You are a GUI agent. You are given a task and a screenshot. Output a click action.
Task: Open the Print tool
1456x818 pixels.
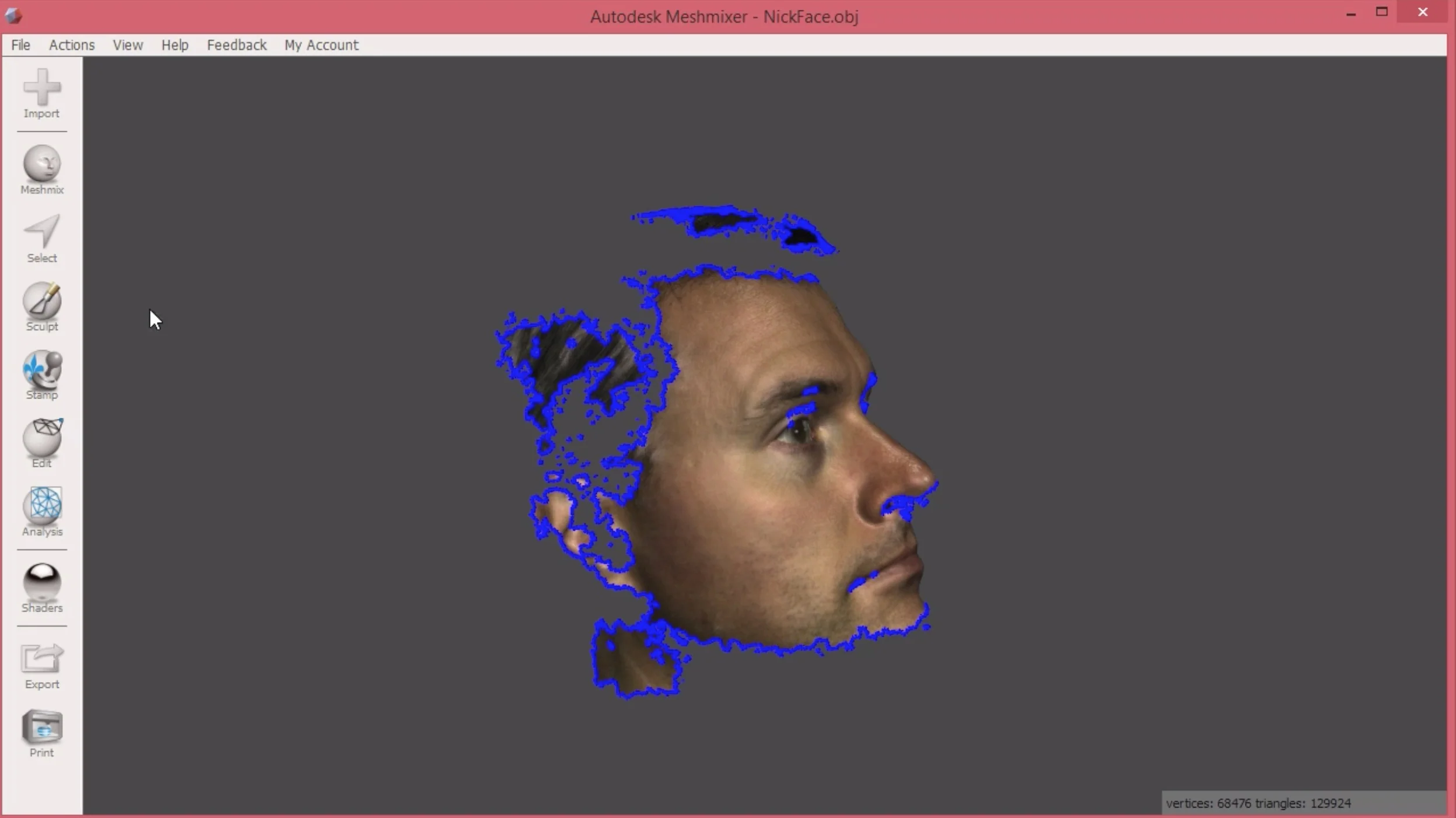pos(41,733)
